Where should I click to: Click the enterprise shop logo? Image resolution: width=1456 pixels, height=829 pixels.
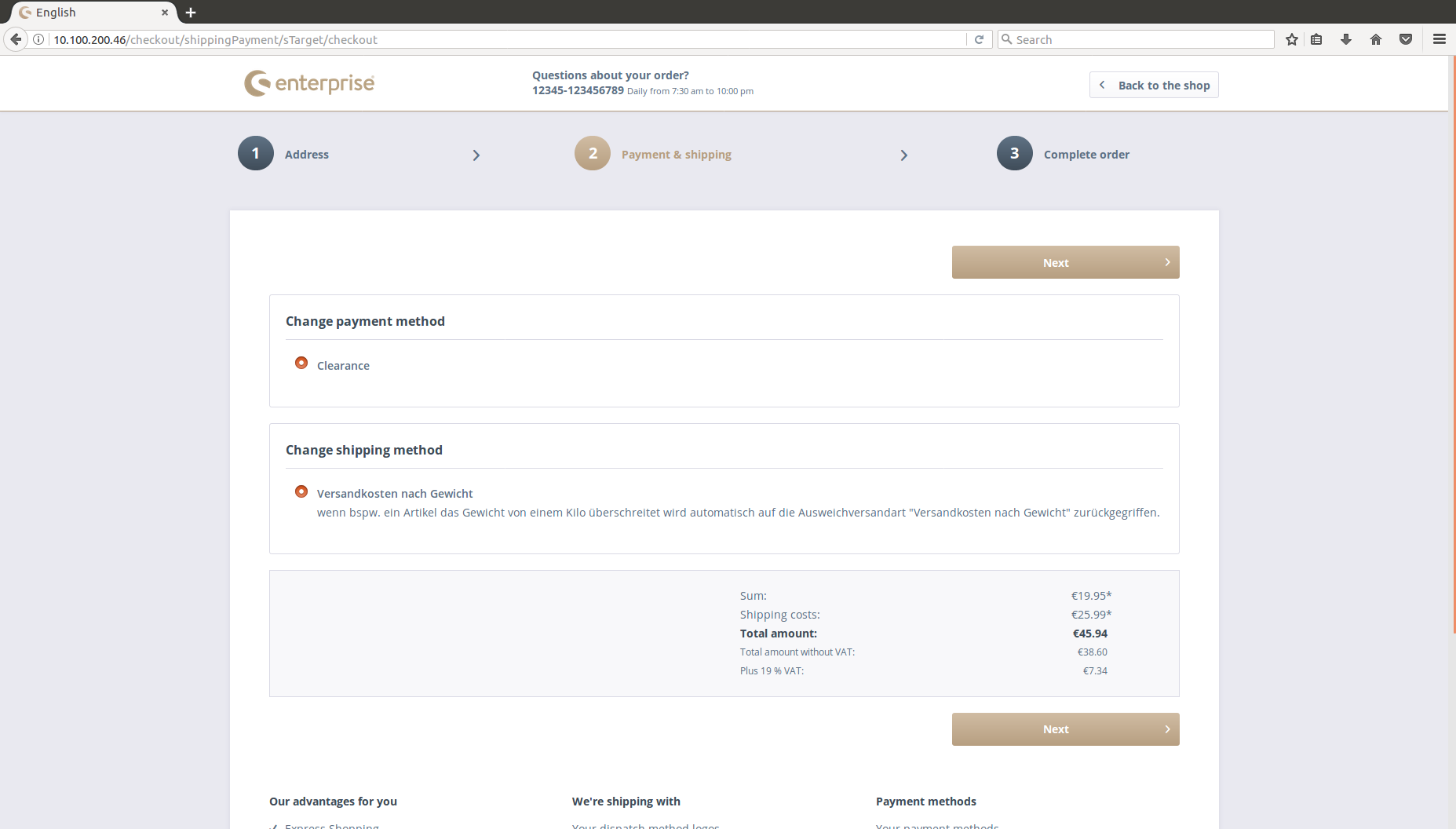pos(309,83)
